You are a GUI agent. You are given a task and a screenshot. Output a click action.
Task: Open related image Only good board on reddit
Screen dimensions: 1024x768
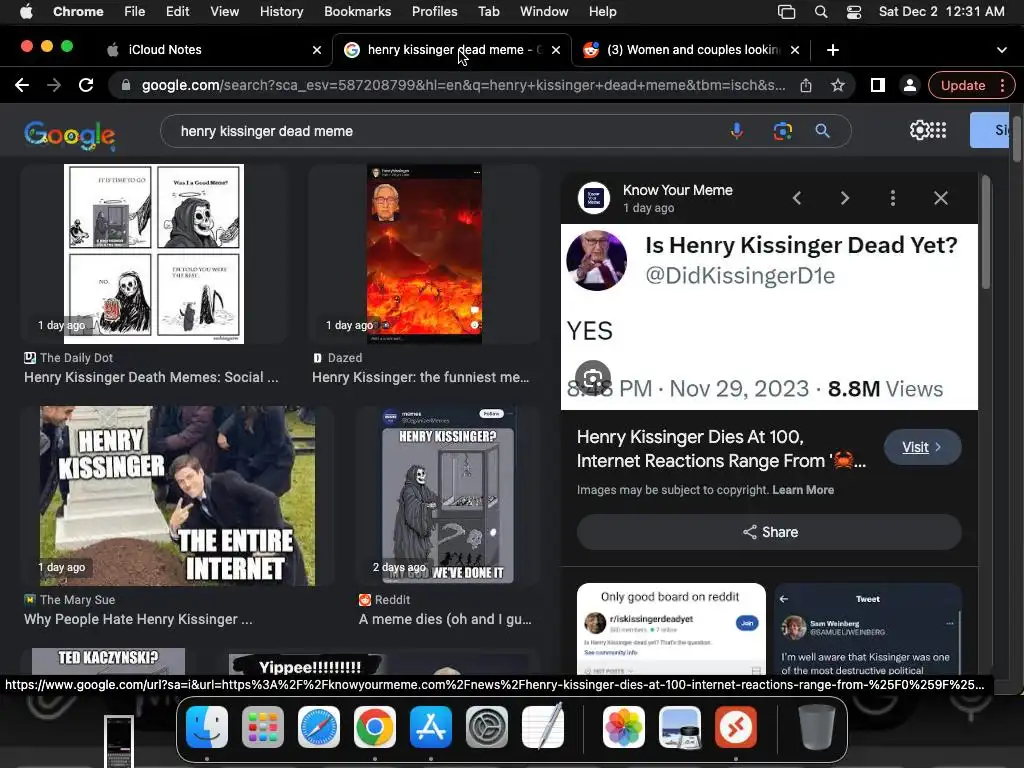[671, 629]
